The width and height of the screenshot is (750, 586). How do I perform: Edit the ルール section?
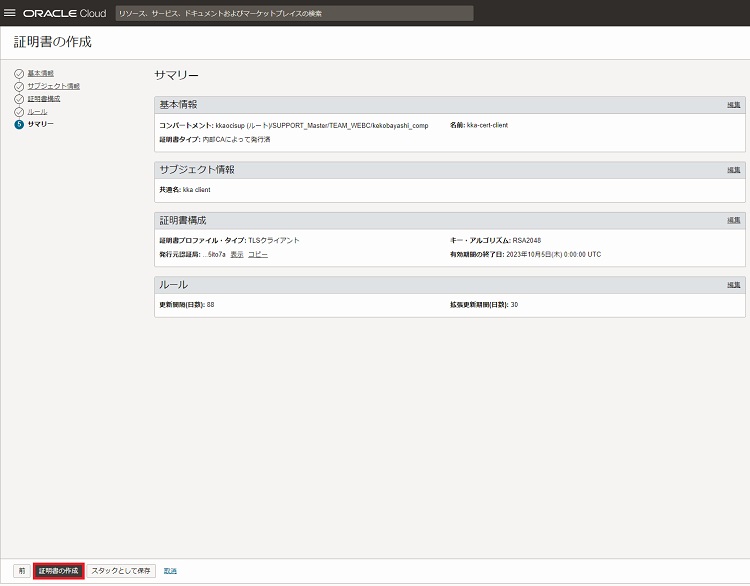pyautogui.click(x=733, y=285)
